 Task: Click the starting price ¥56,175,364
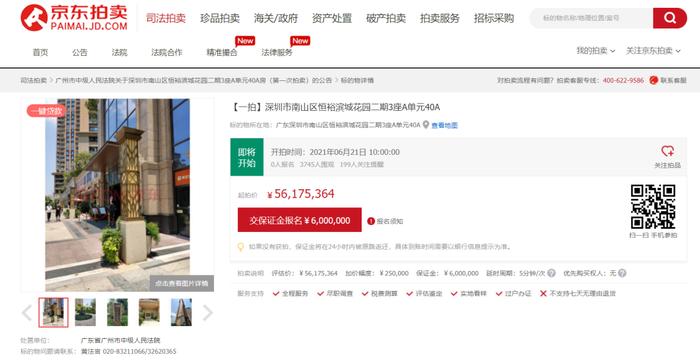coord(300,194)
